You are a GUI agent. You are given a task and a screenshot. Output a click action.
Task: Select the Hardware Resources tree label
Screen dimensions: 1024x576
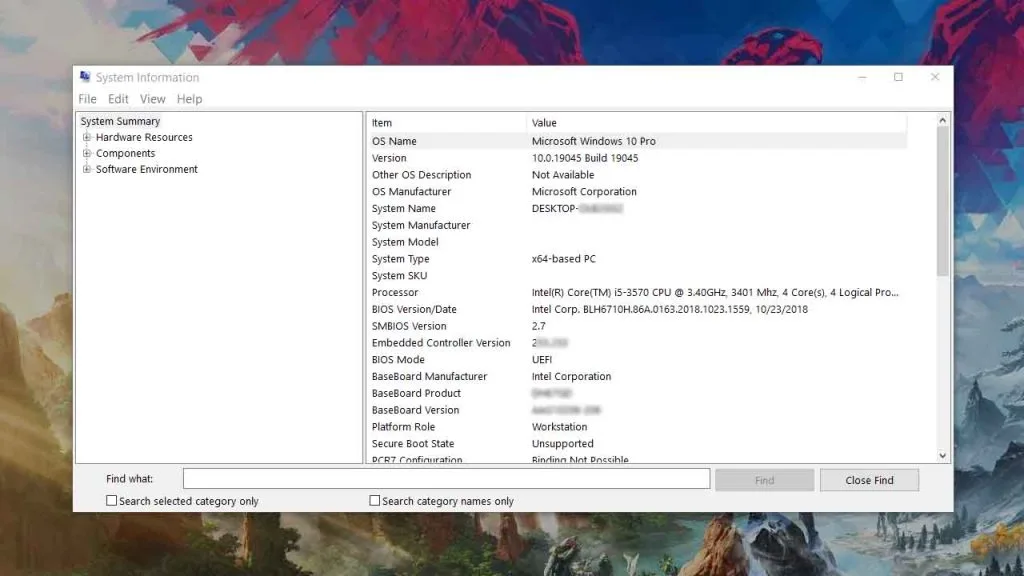pyautogui.click(x=144, y=137)
